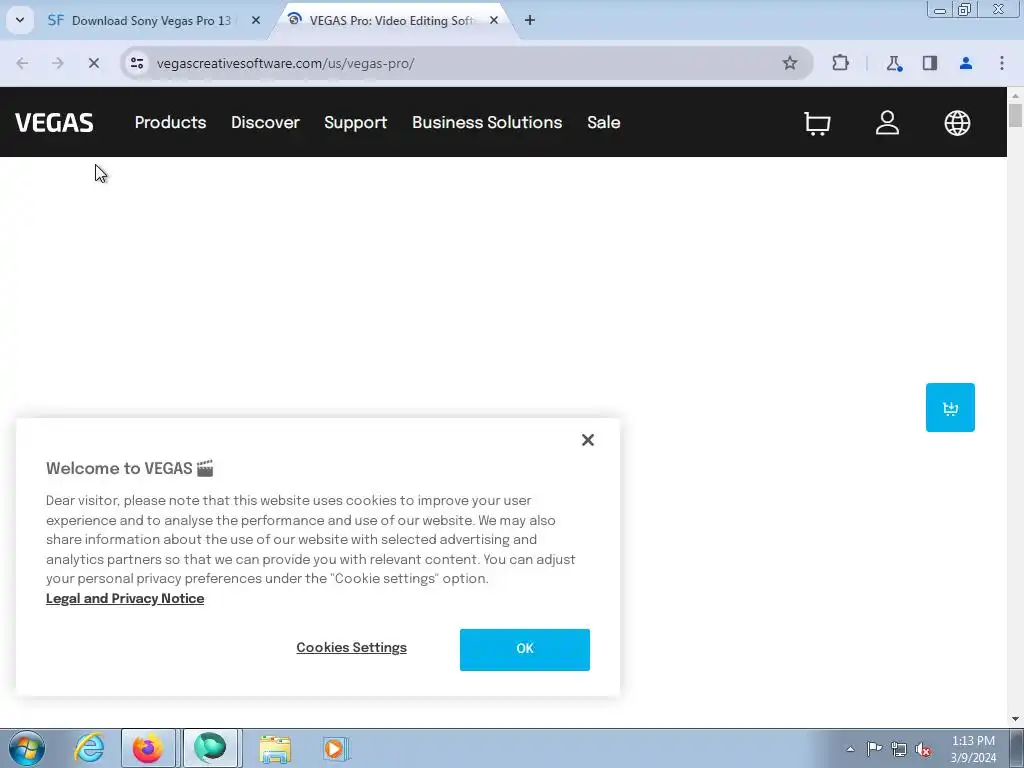The image size is (1024, 768).
Task: Click the blue floating cart download button
Action: pyautogui.click(x=950, y=408)
